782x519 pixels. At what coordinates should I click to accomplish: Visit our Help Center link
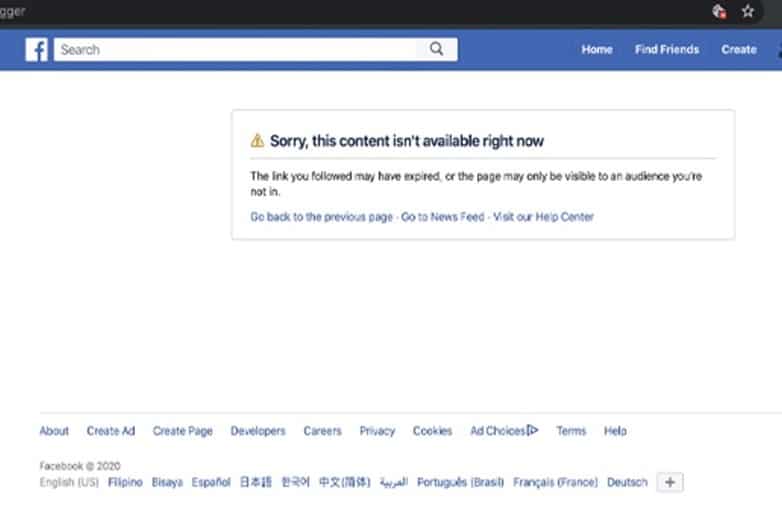(x=543, y=217)
